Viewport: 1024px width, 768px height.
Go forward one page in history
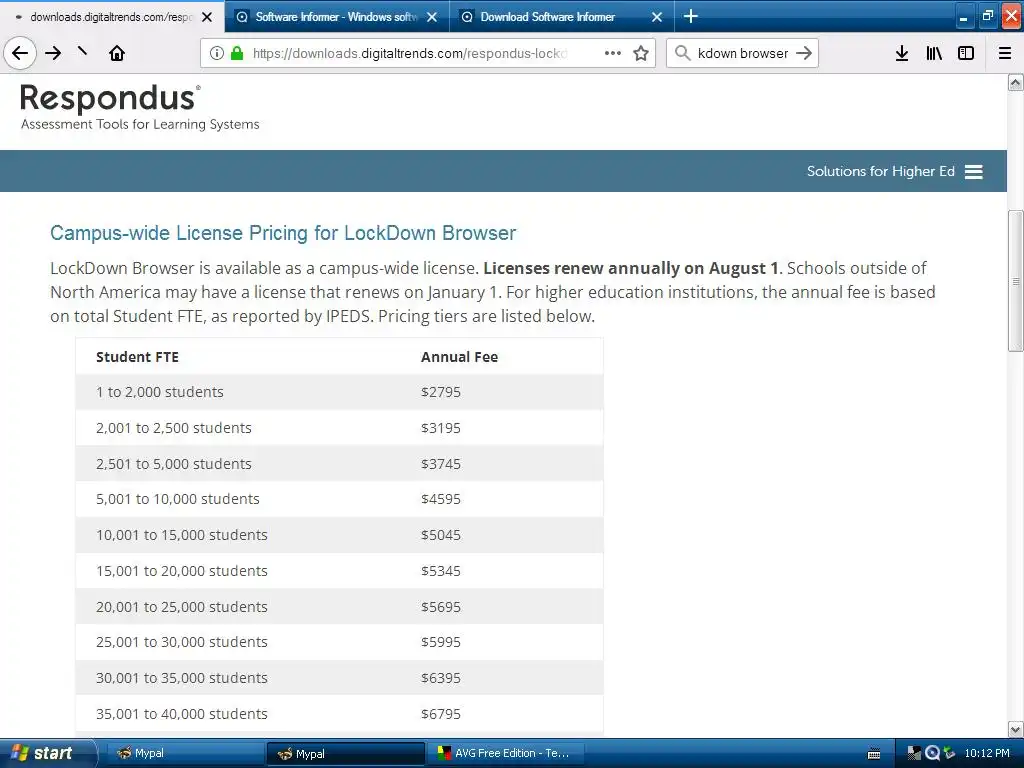click(x=53, y=53)
